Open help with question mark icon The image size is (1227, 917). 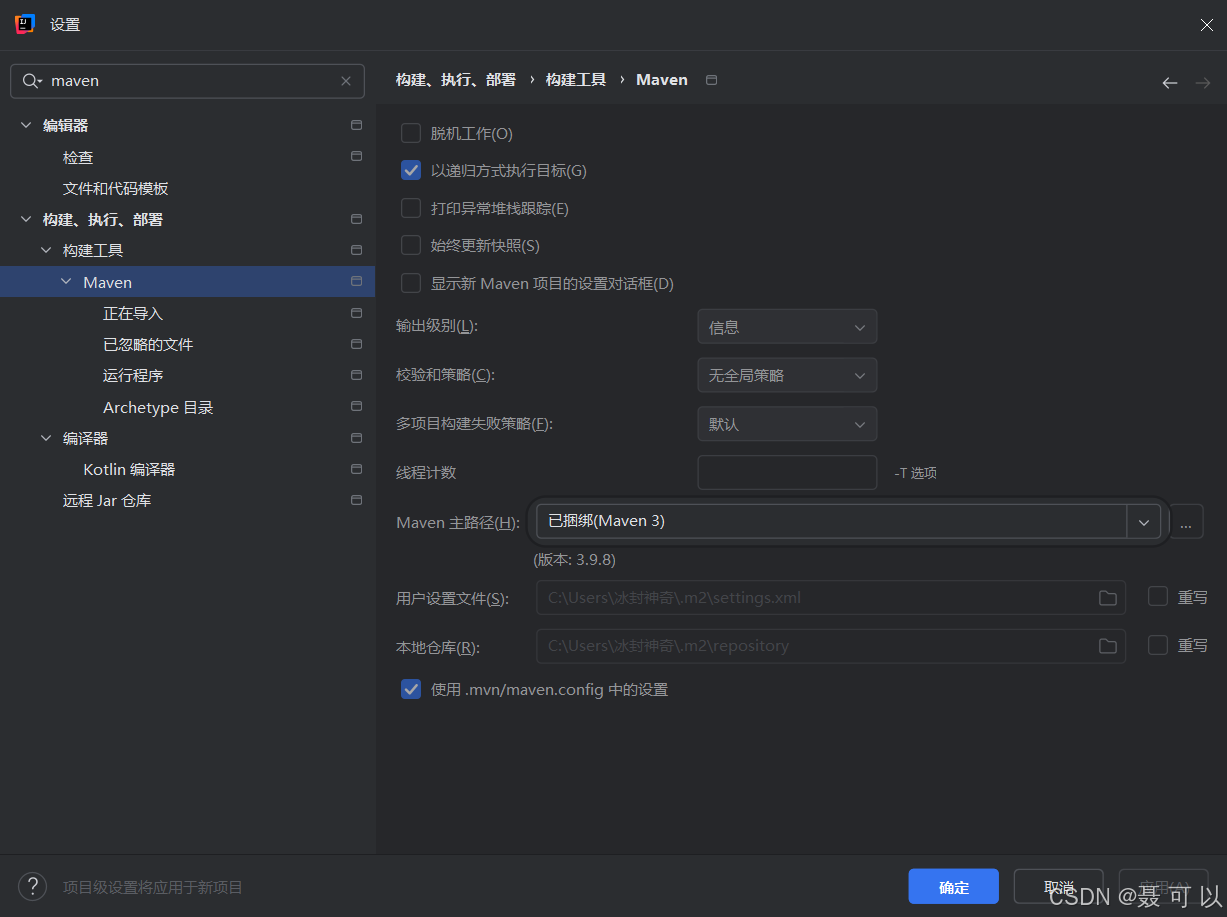pos(32,886)
